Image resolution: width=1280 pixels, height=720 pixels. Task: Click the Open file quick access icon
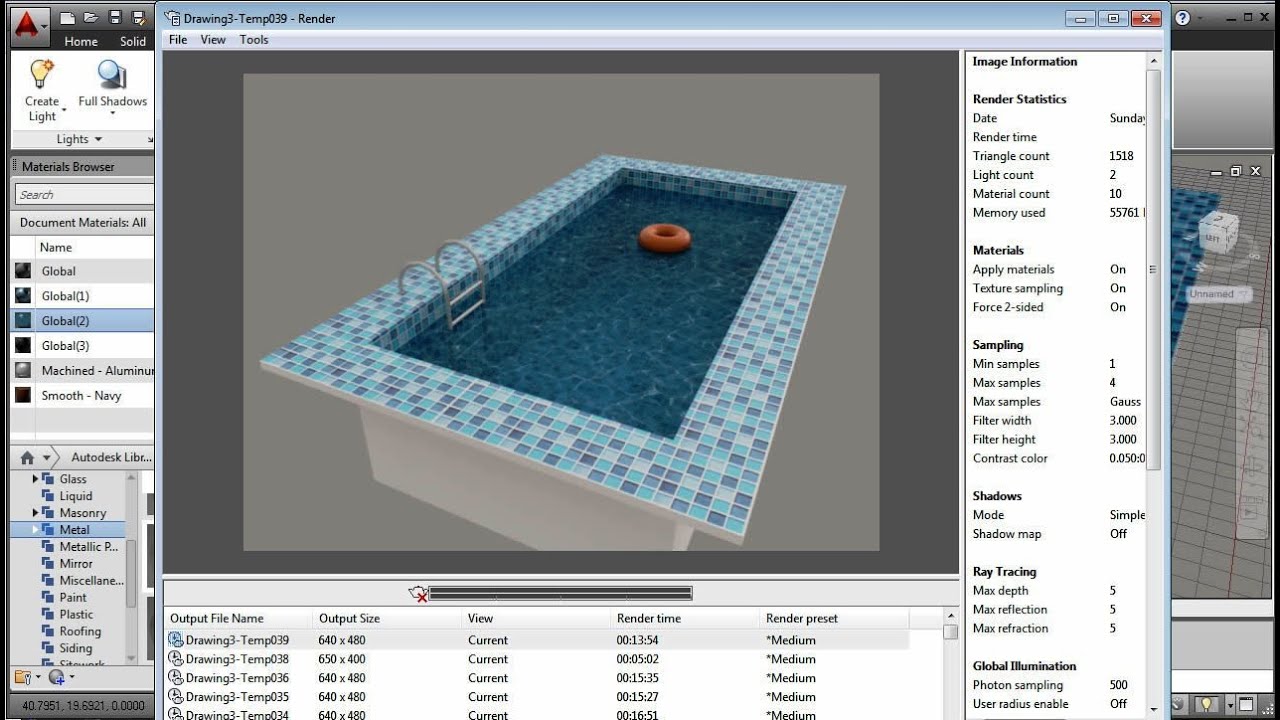(90, 17)
